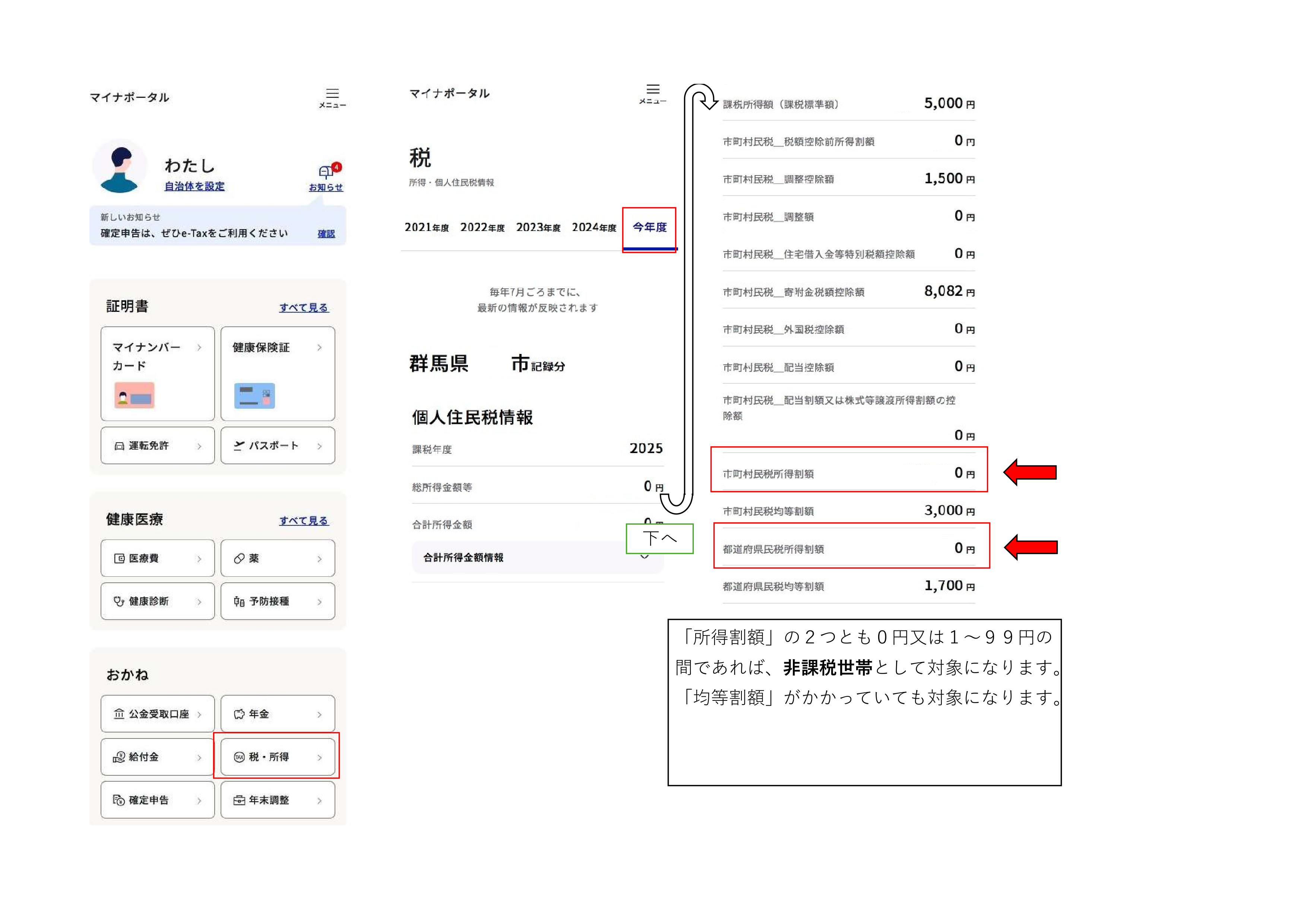Open the 運転免許 driver's license button
Screen dimensions: 1307x924
click(x=158, y=446)
